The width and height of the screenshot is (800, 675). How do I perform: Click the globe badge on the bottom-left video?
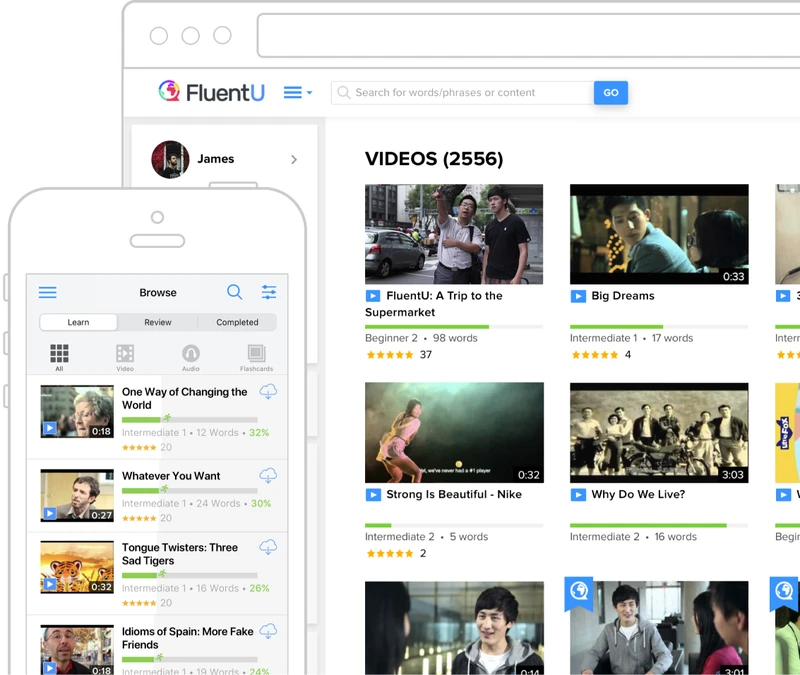click(x=578, y=588)
